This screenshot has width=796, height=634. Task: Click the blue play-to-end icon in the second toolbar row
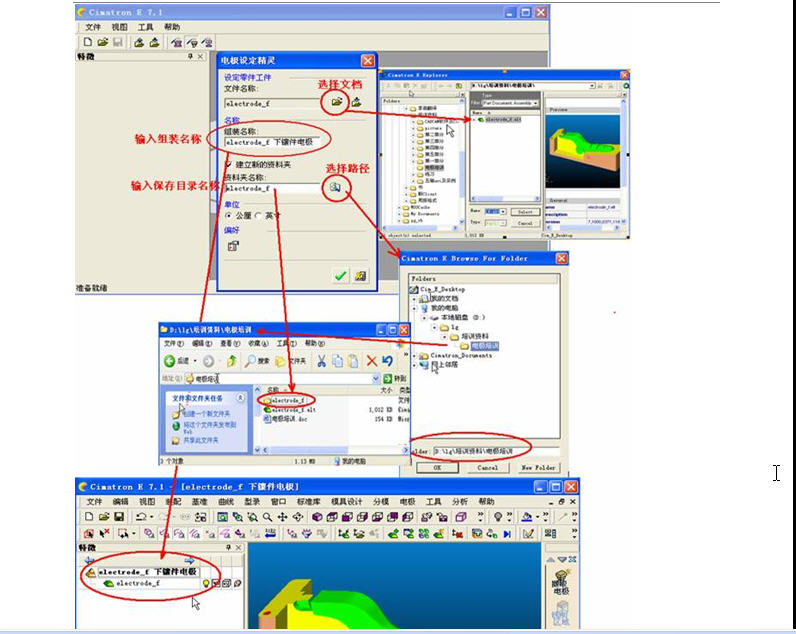tap(507, 533)
